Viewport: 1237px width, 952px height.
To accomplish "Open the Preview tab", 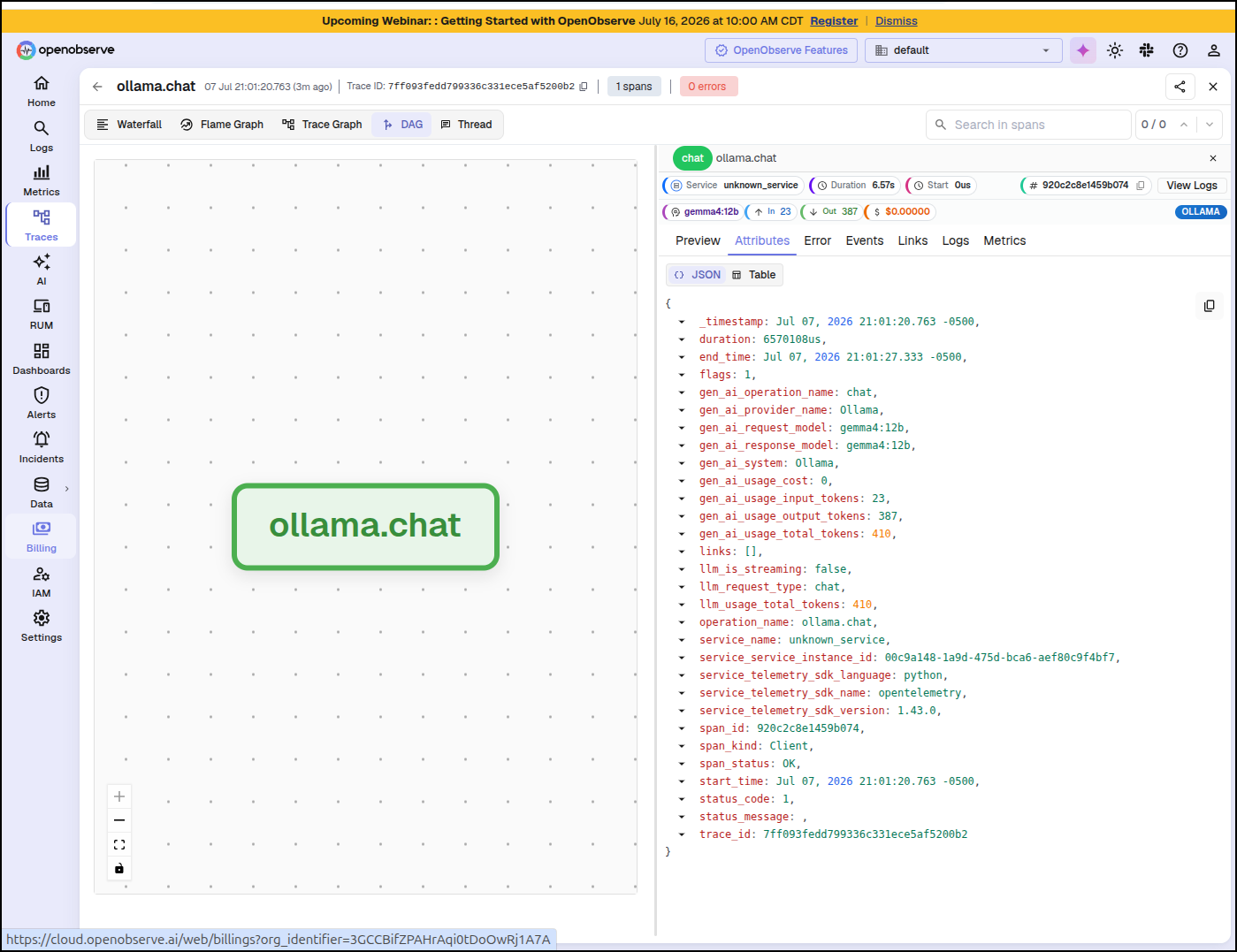I will [698, 240].
